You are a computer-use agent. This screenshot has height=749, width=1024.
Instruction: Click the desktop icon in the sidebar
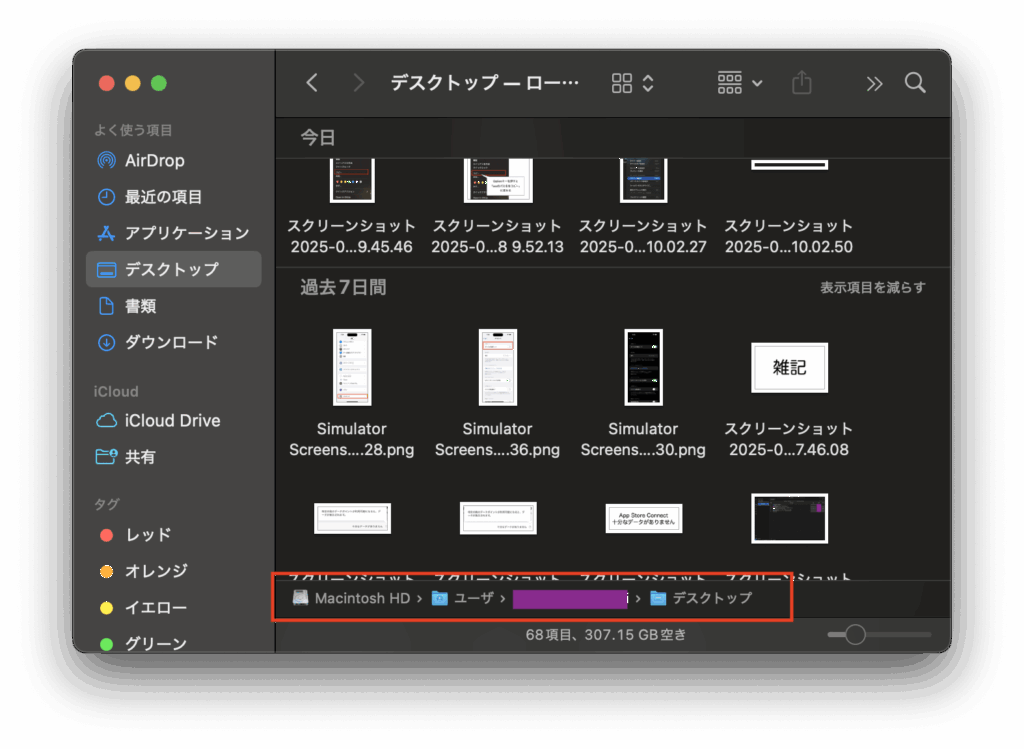(106, 269)
